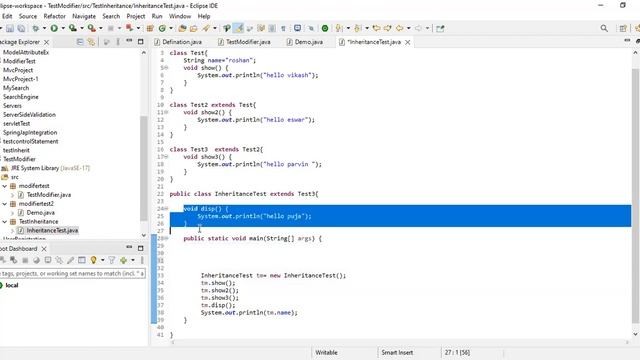Open the Refactor menu
Screen dimensions: 640x360
[x=54, y=16]
